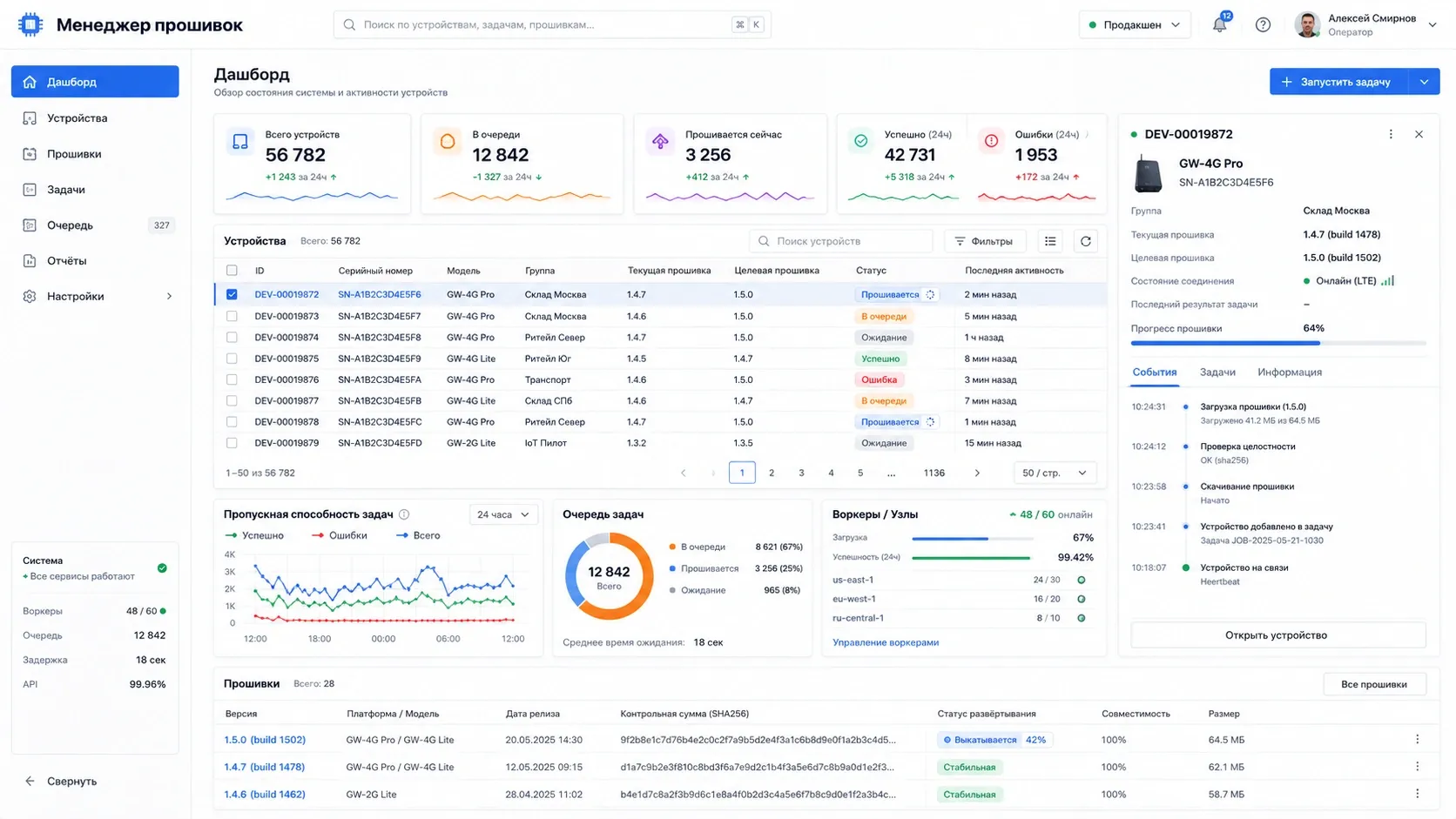This screenshot has width=1456, height=819.
Task: Click the Загрузка 67% workers bar
Action: click(x=971, y=538)
